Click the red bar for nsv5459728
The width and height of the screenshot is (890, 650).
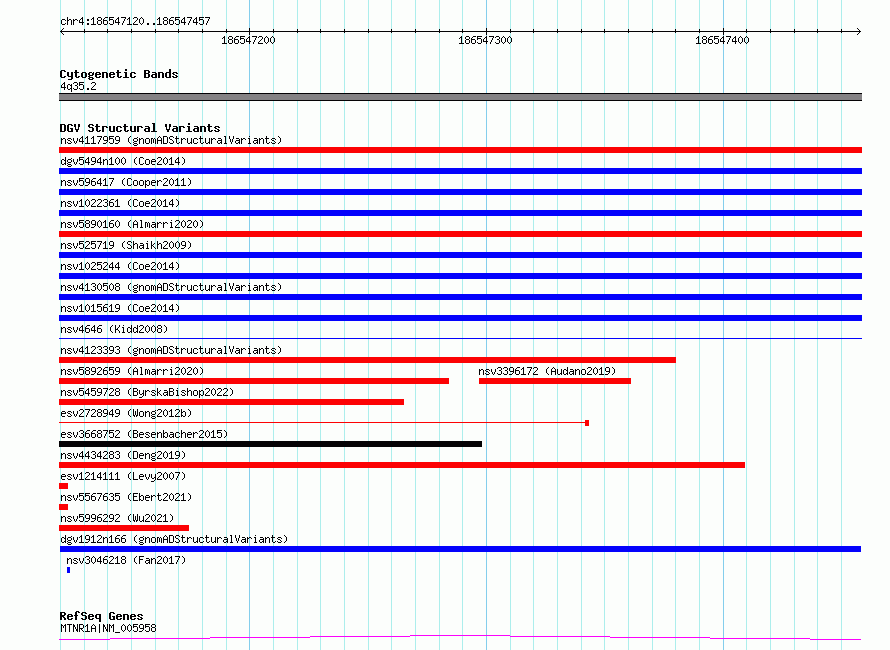click(232, 402)
